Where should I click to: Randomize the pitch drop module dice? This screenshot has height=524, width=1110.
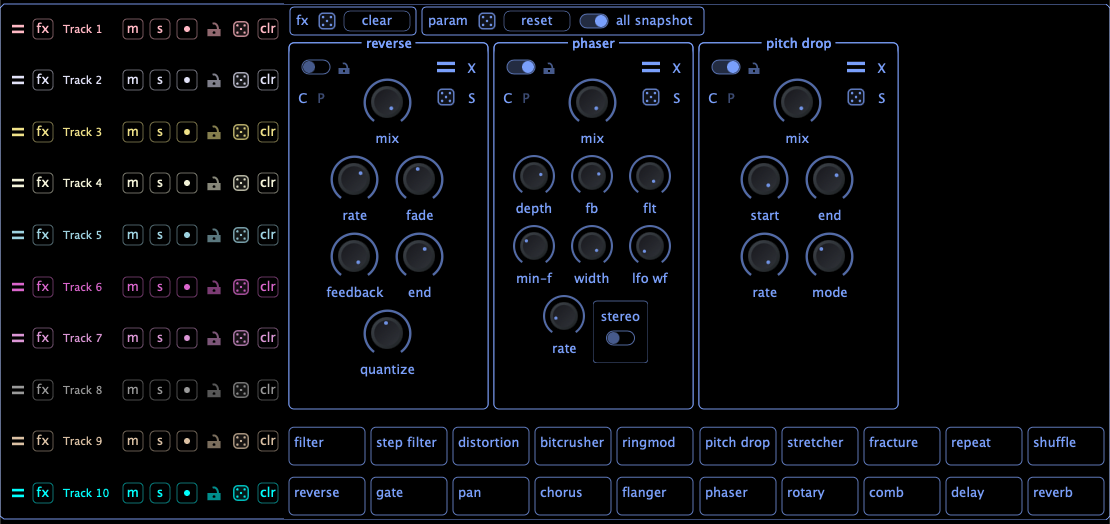pyautogui.click(x=856, y=98)
